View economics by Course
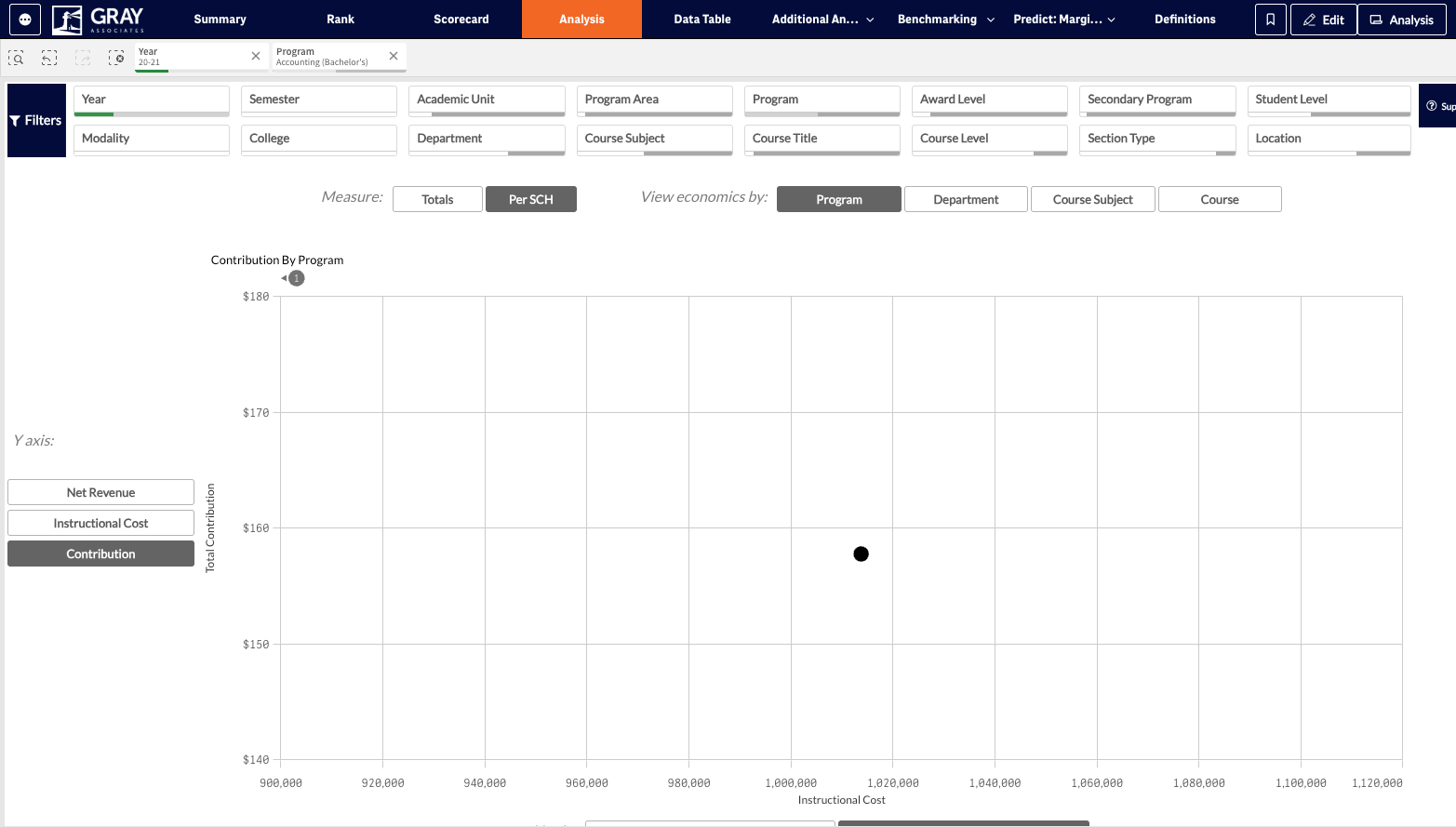Image resolution: width=1456 pixels, height=827 pixels. (x=1220, y=199)
